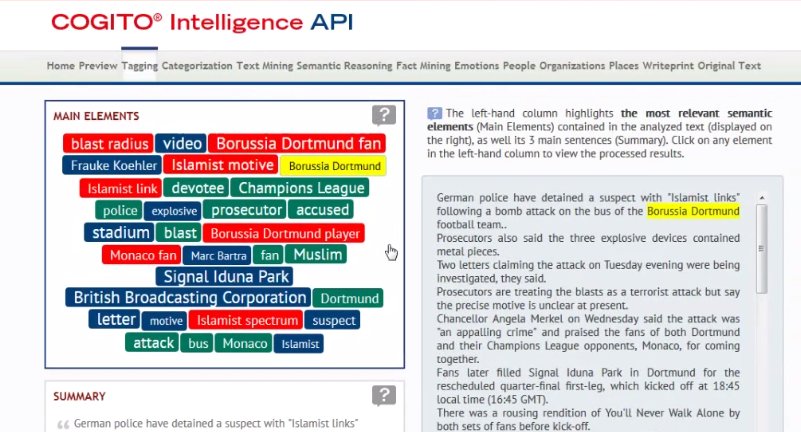This screenshot has width=801, height=432.
Task: Click the 'Signal Iduna Park' tag
Action: point(225,277)
